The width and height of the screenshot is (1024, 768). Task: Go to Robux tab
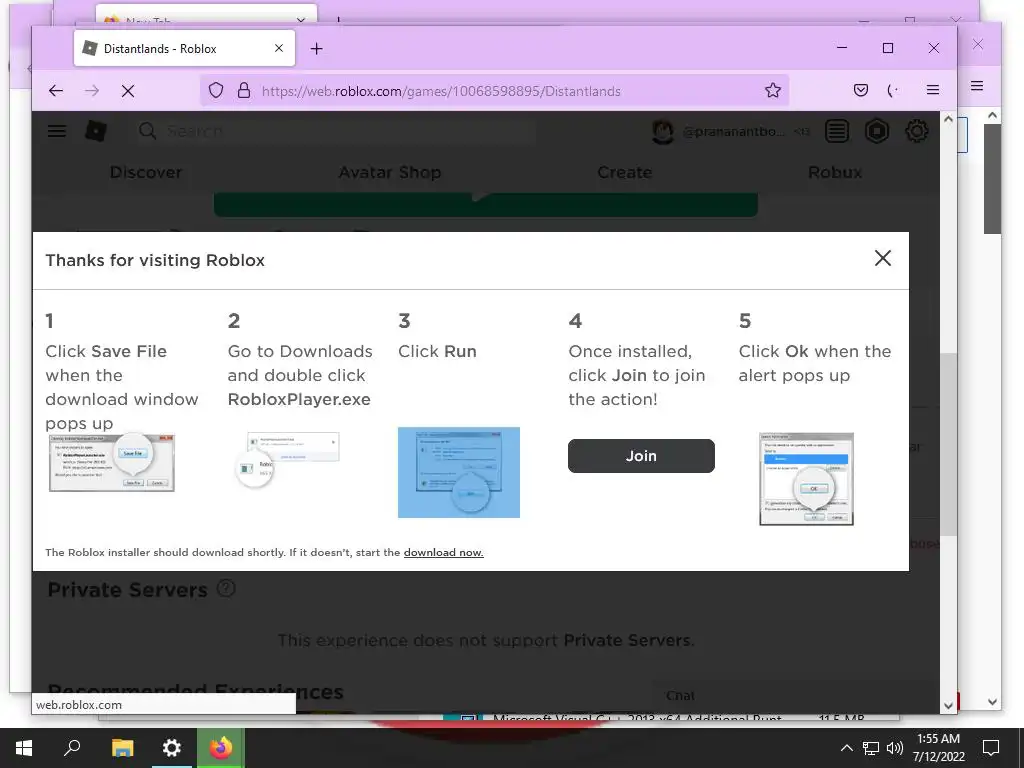835,172
